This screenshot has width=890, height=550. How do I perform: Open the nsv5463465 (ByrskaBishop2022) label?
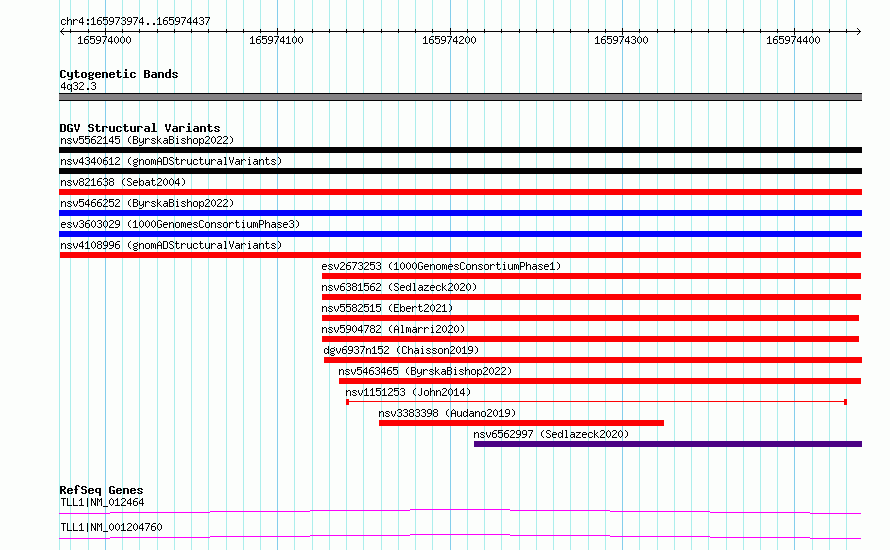pyautogui.click(x=425, y=371)
